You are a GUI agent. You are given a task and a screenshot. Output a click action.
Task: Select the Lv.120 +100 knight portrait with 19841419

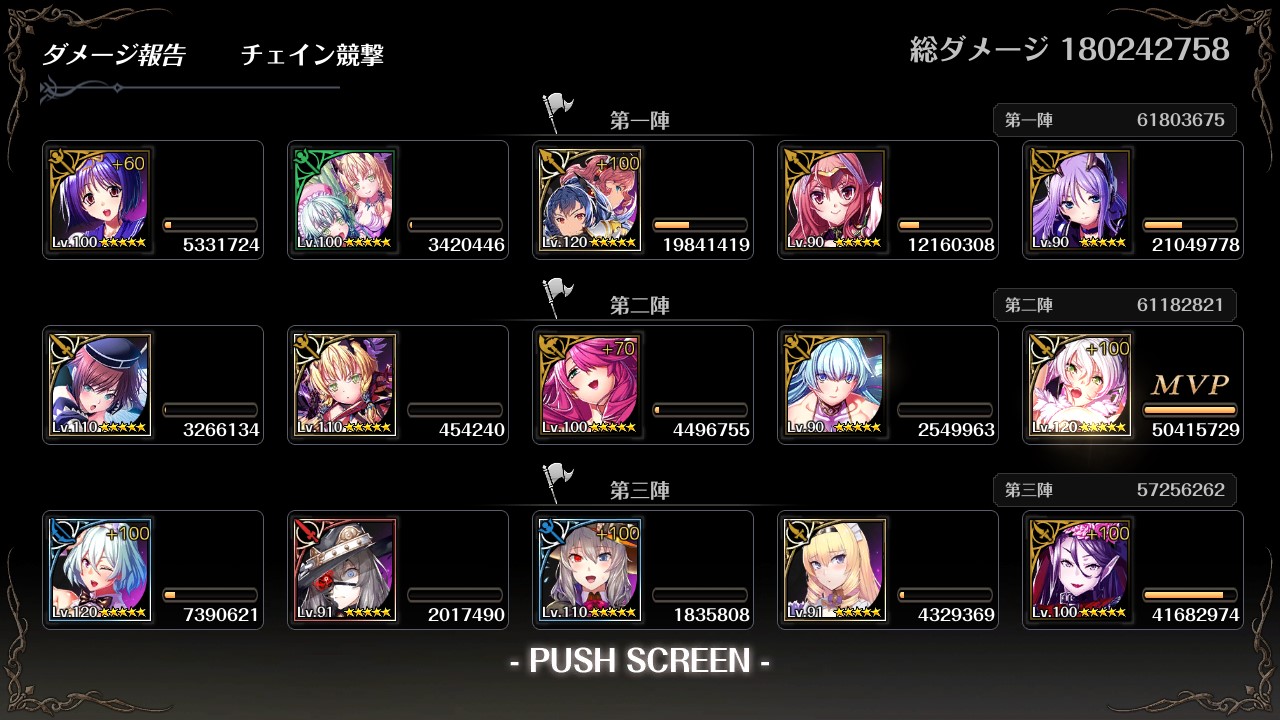point(589,200)
